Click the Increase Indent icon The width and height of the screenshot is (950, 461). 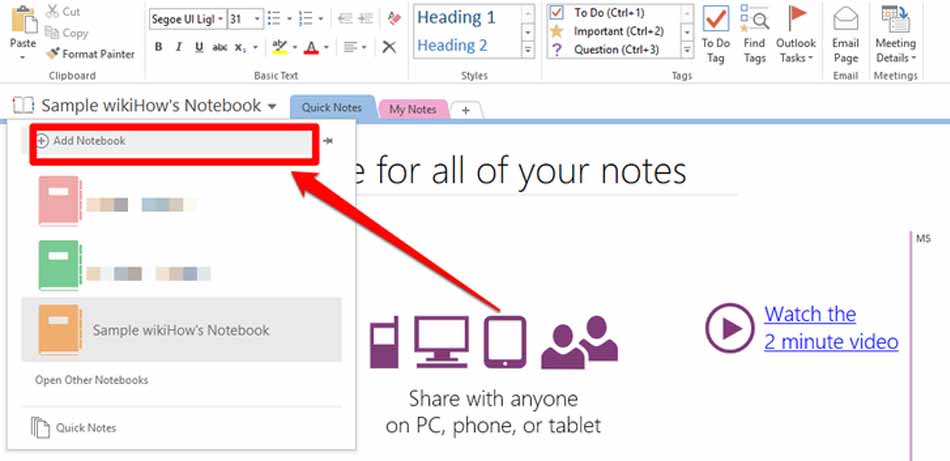coord(365,19)
